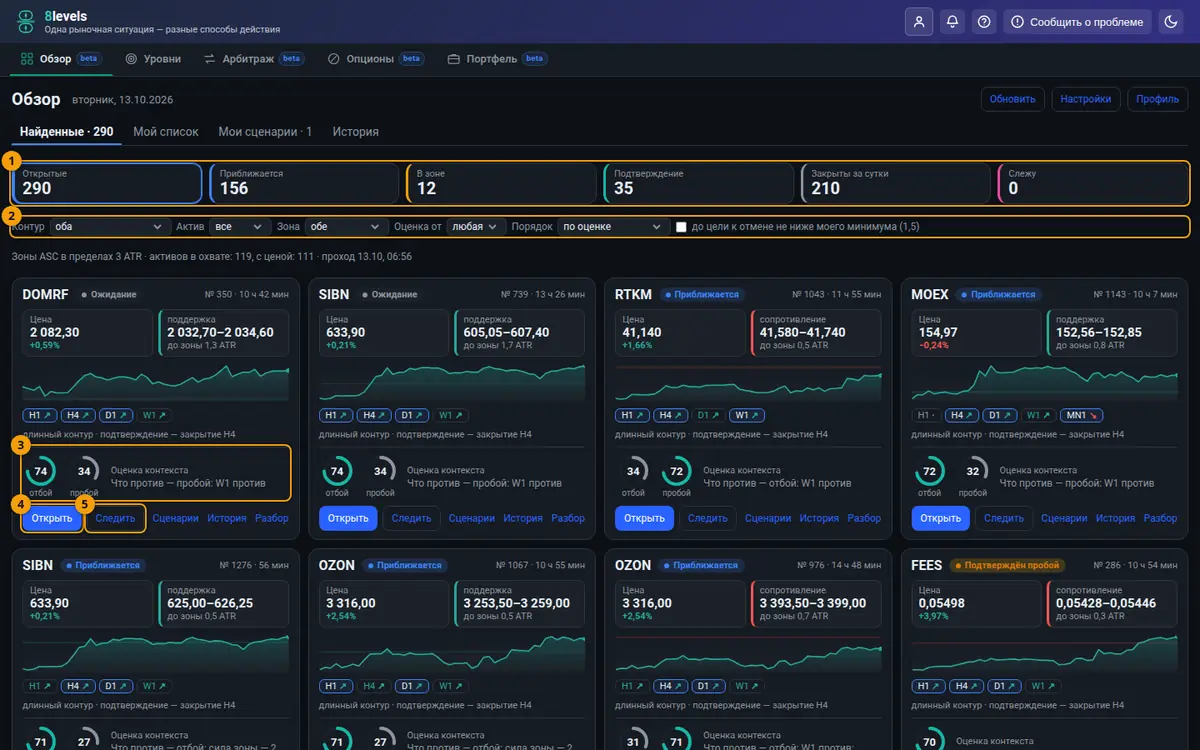This screenshot has height=750, width=1200.
Task: Open the user account icon in header
Action: 918,22
